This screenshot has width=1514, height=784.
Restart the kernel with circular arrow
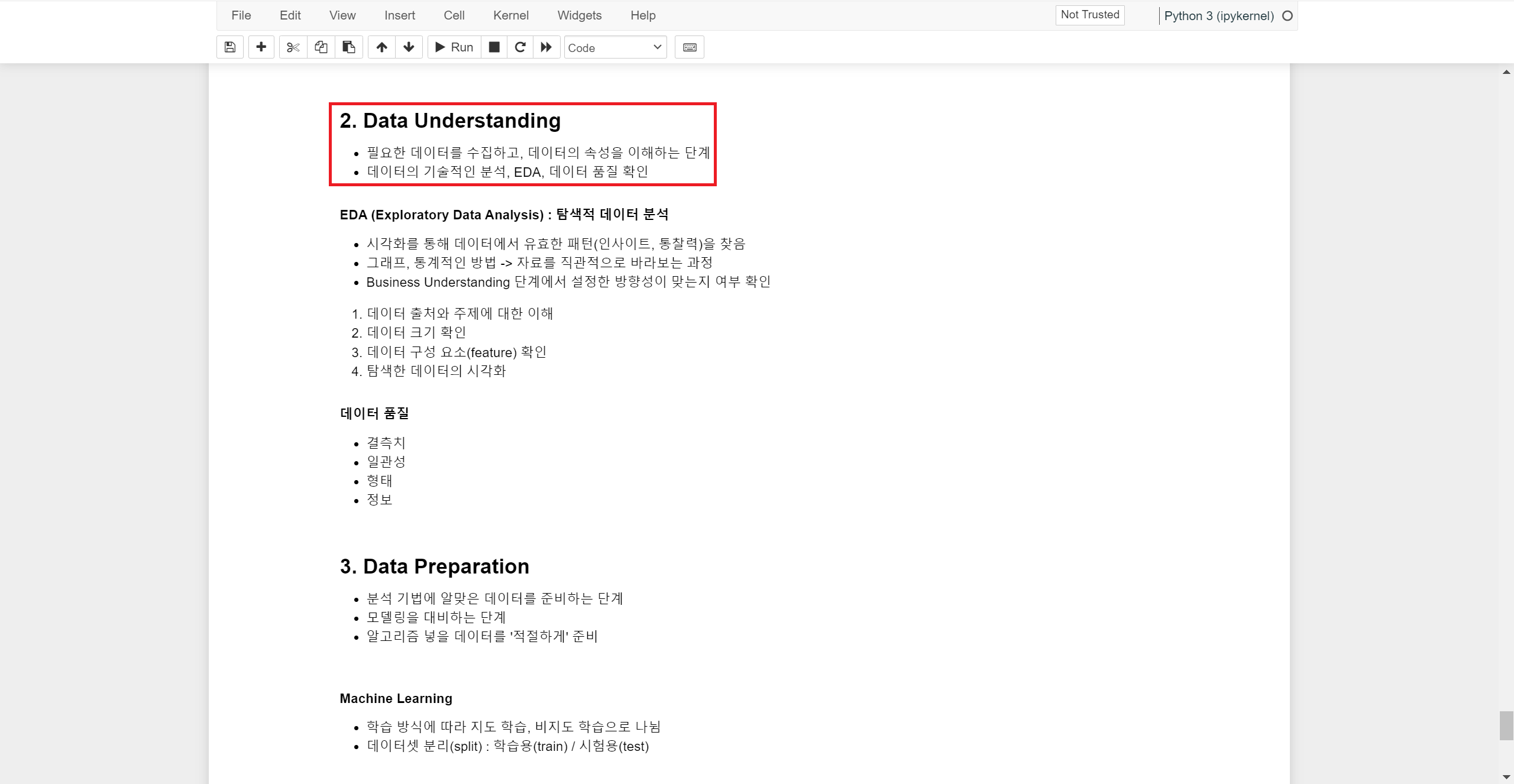click(520, 47)
